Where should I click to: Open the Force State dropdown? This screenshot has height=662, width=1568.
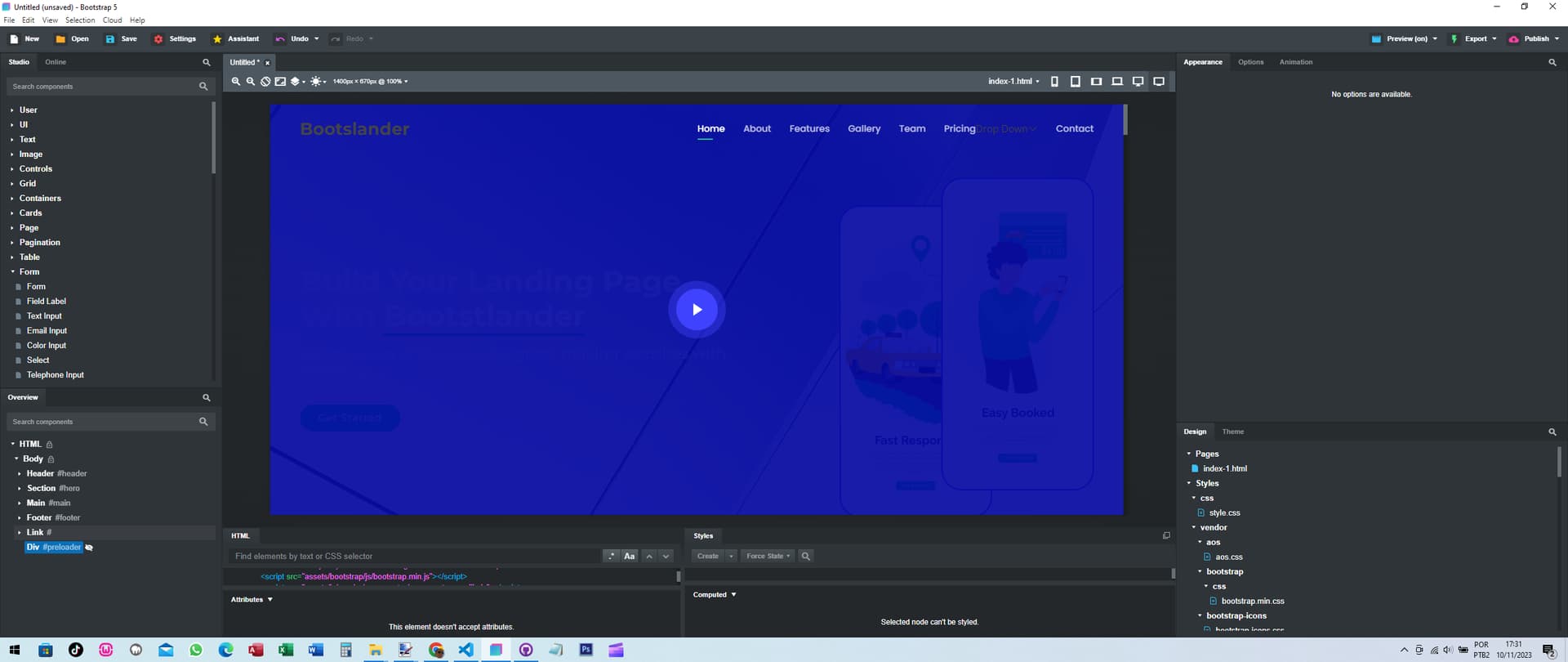(x=768, y=556)
